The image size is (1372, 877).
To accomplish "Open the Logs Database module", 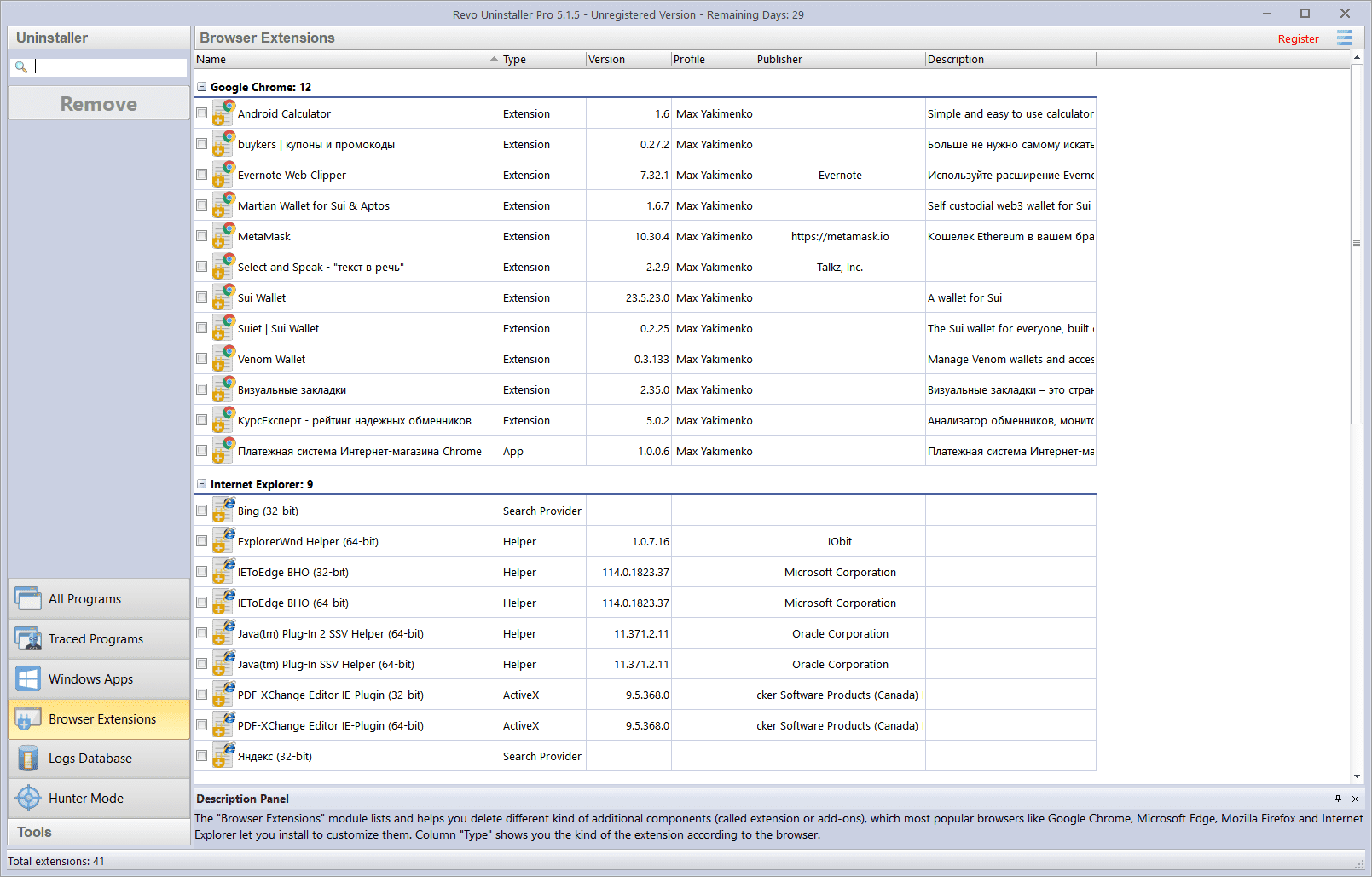I will pos(99,758).
